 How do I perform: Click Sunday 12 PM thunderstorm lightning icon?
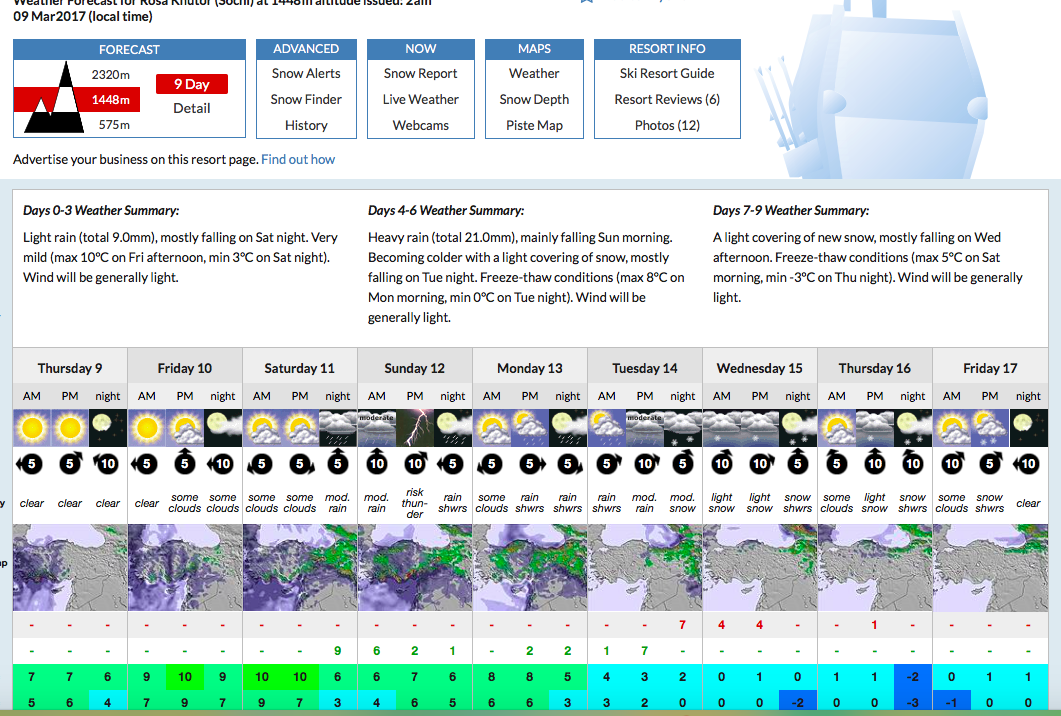pos(415,428)
